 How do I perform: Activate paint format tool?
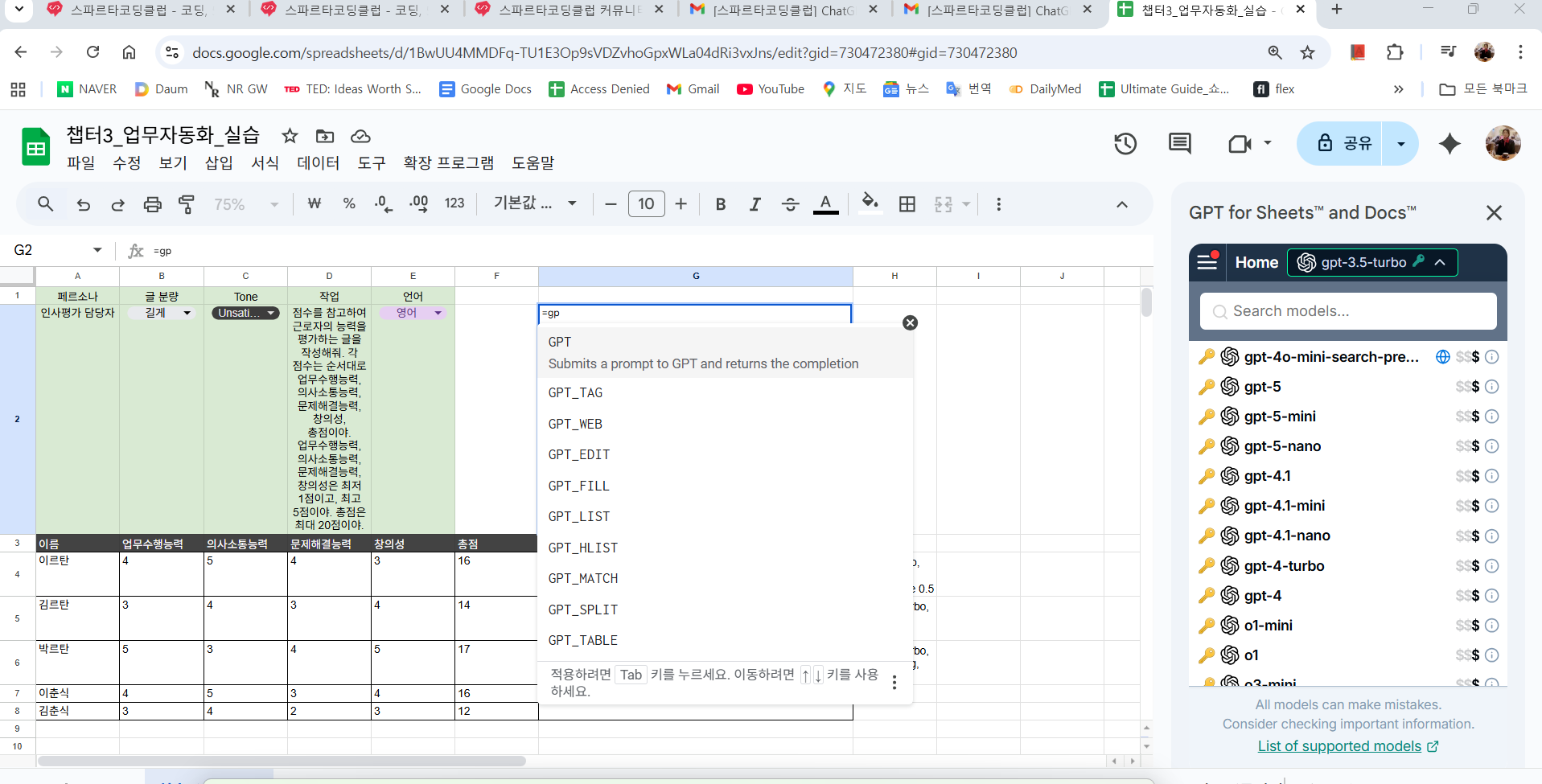pyautogui.click(x=187, y=204)
